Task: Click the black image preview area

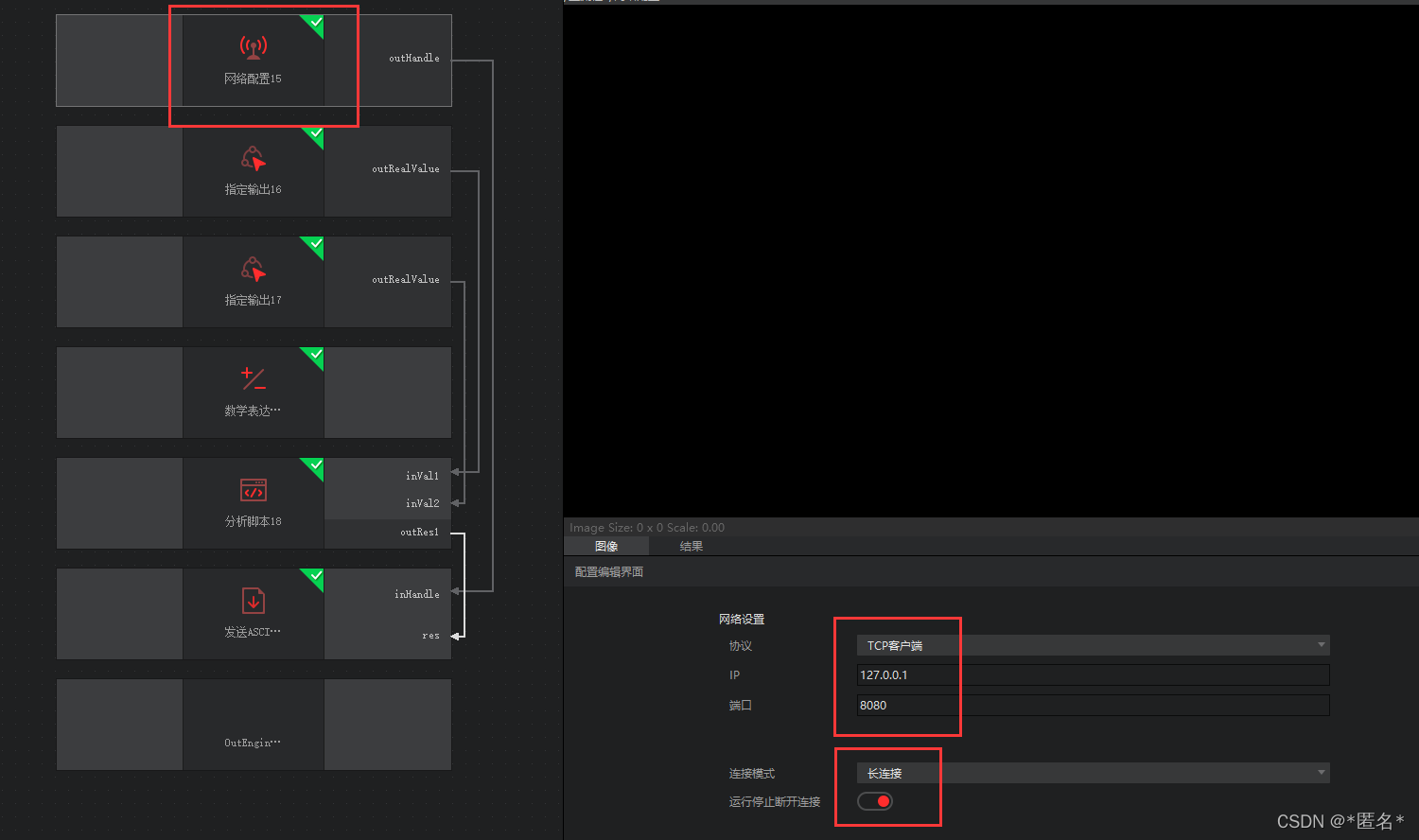Action: coord(990,260)
